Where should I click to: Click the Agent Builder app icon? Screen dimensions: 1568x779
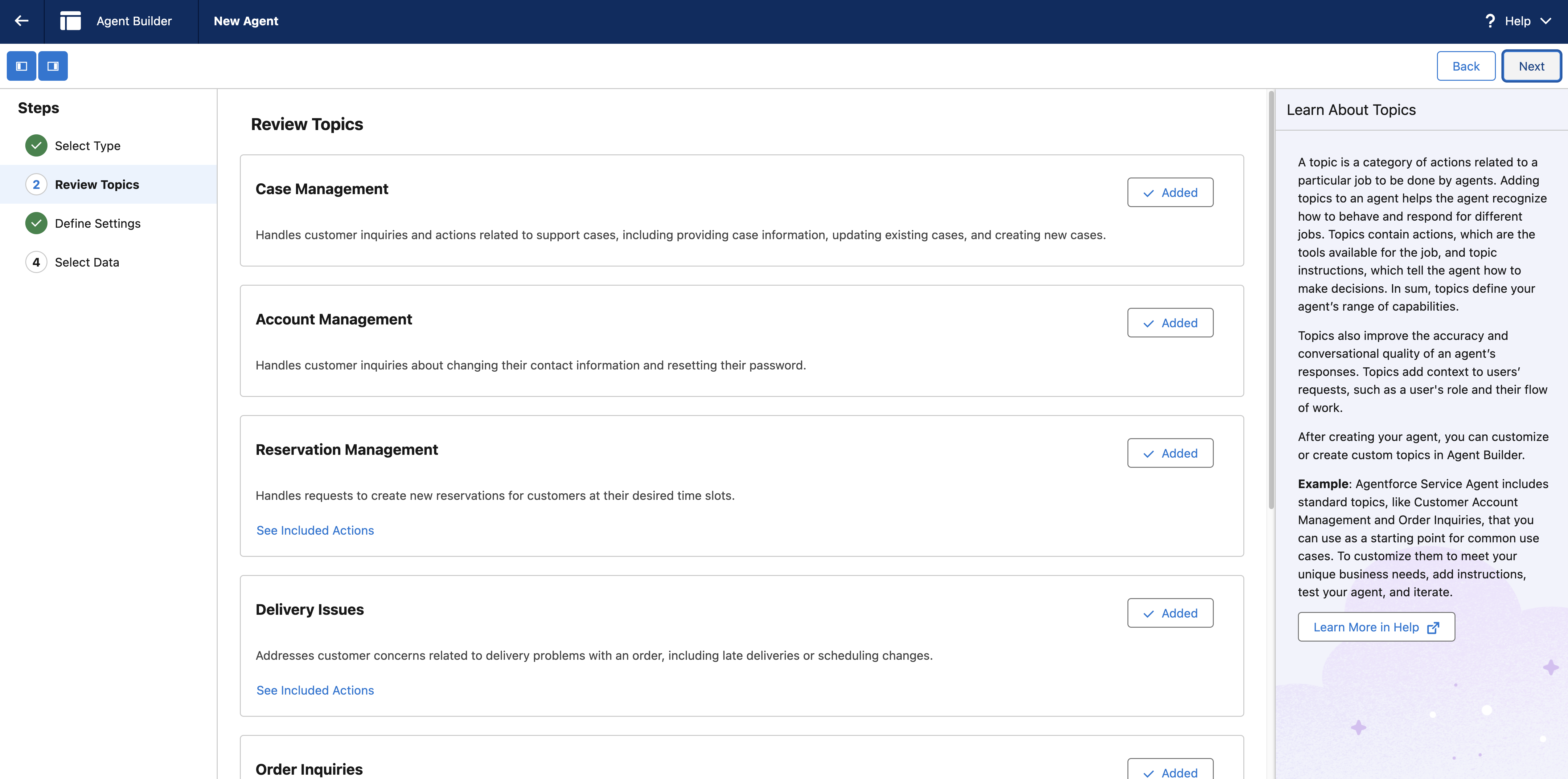(x=71, y=21)
